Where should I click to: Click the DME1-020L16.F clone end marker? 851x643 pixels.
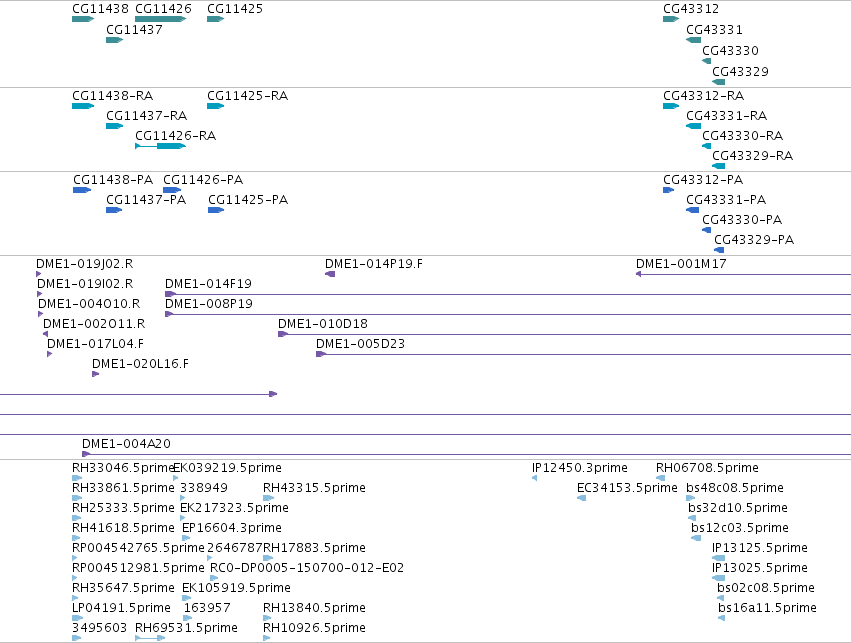tap(96, 374)
